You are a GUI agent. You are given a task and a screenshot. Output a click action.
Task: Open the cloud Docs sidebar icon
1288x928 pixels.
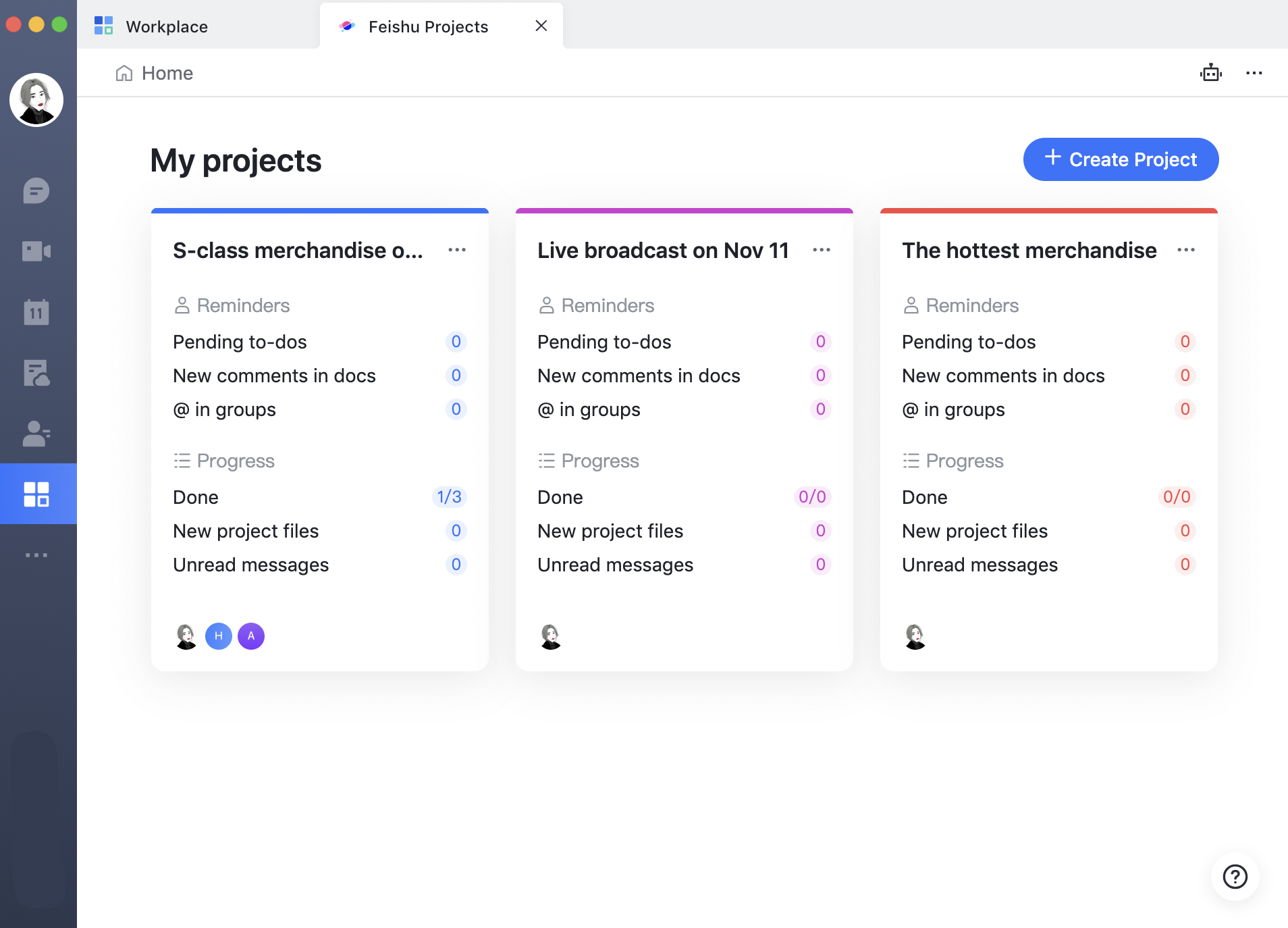(x=37, y=373)
